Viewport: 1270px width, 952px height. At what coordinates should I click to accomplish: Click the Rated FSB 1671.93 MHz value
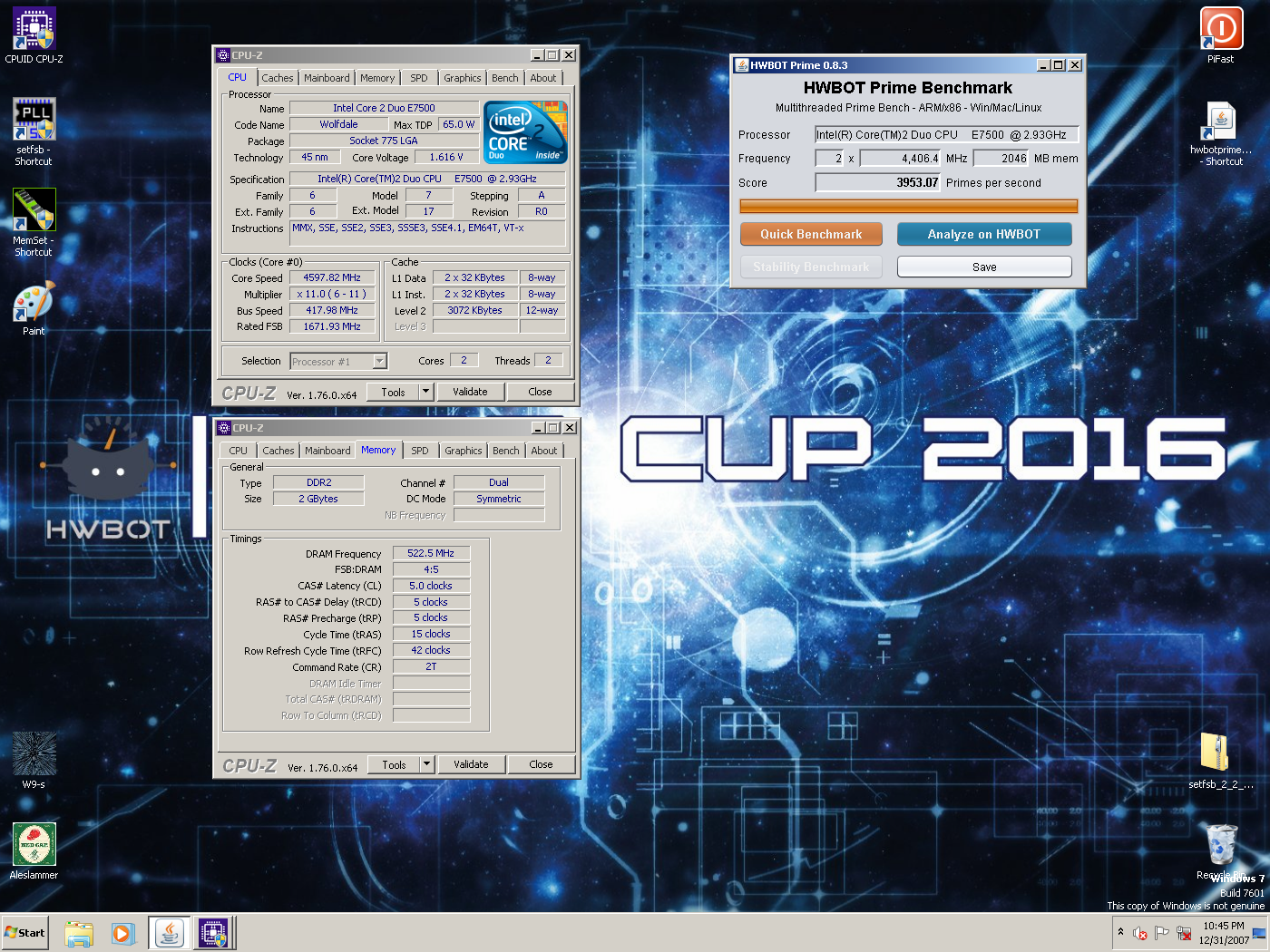(x=332, y=326)
